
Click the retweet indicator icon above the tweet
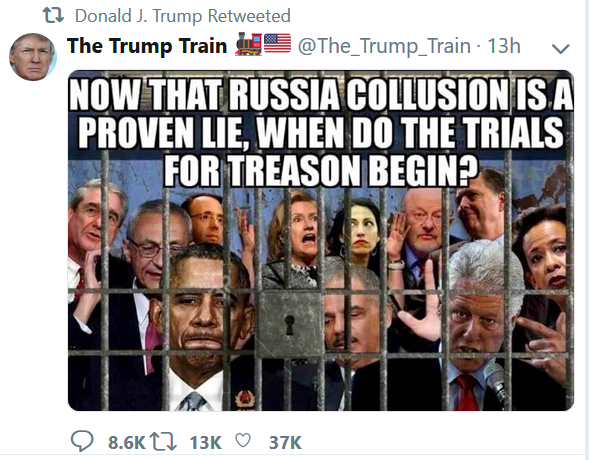(x=53, y=16)
